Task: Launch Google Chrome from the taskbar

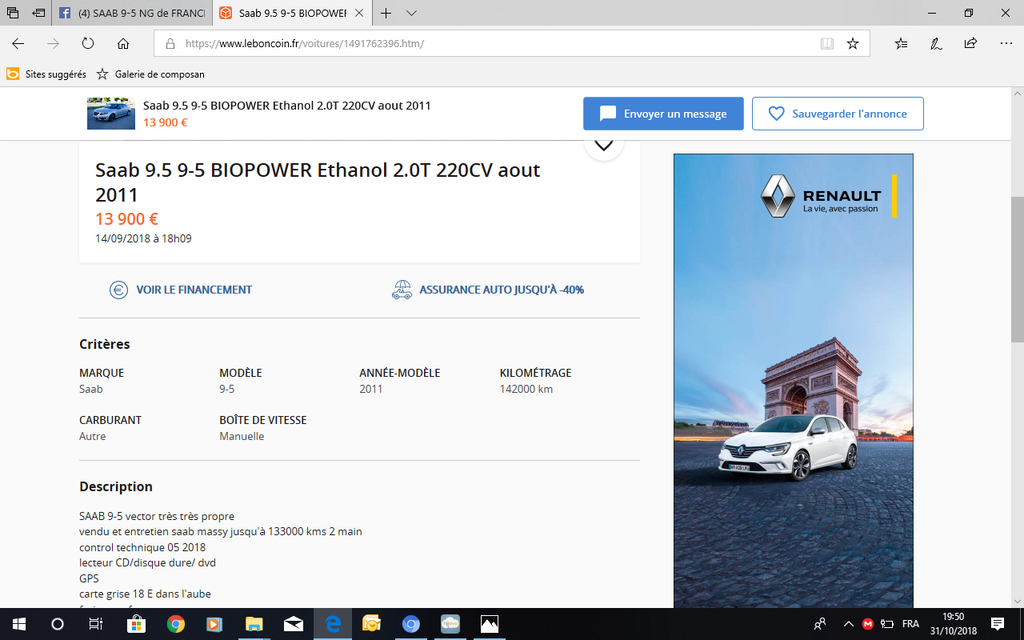Action: [175, 624]
